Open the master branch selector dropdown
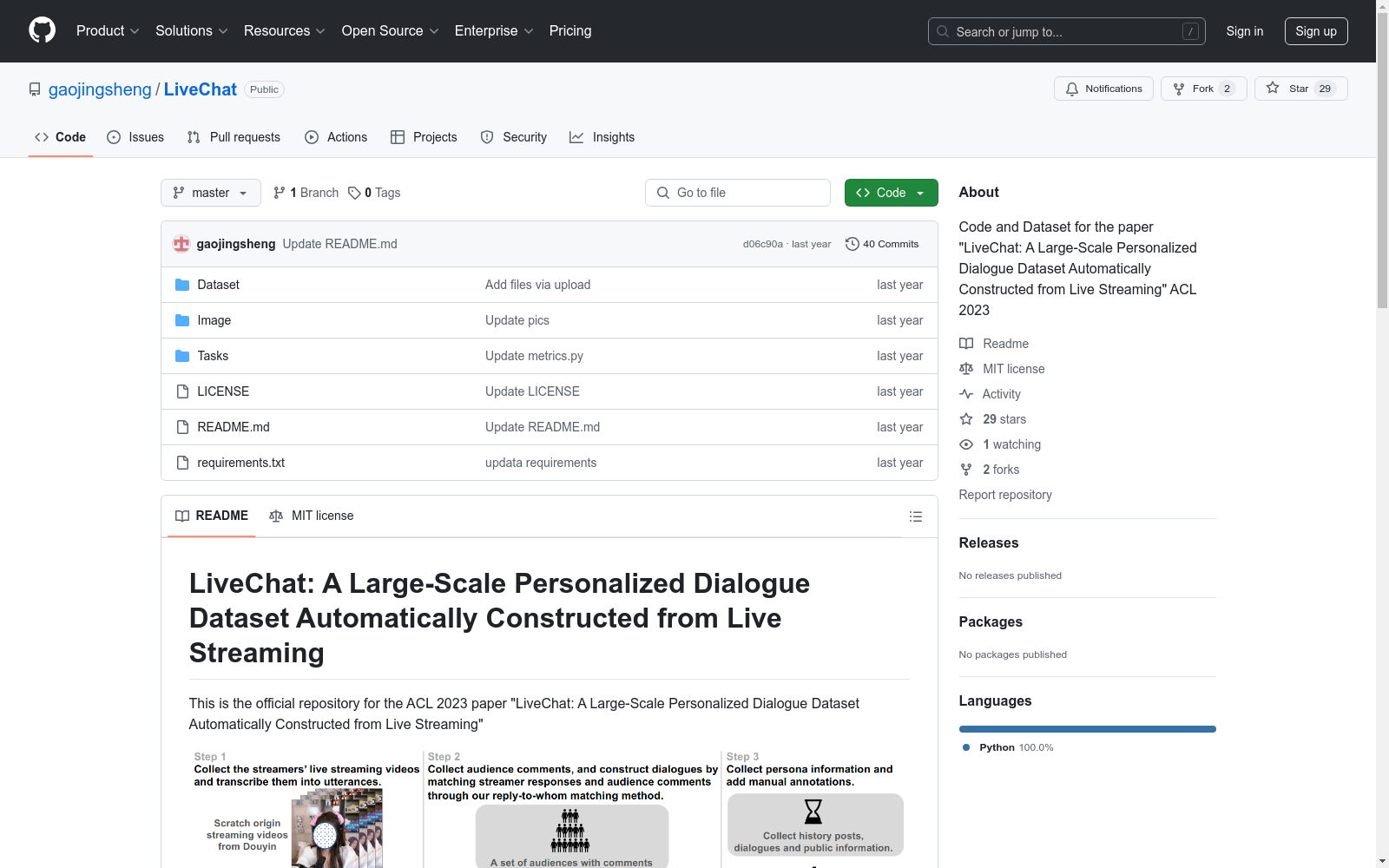Screen dimensions: 1389x868 click(211, 193)
